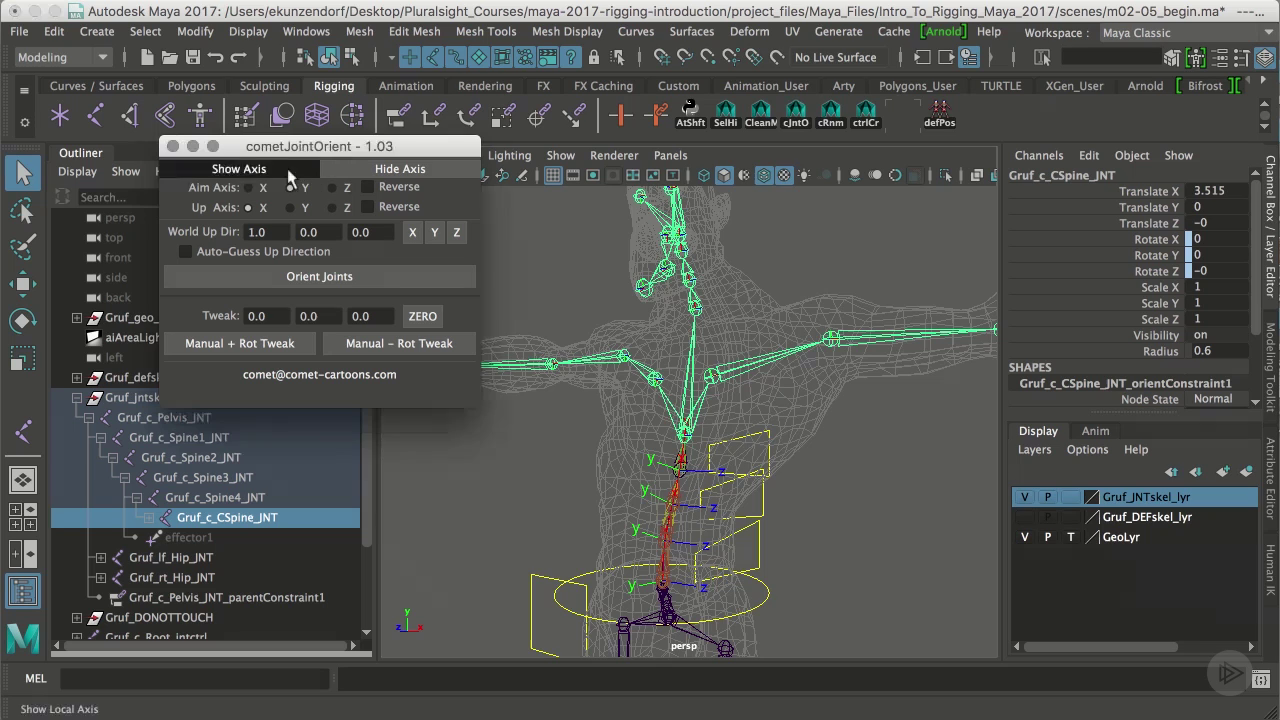Set Up Axis to Z
Screen dimensions: 1280x720
pyautogui.click(x=332, y=208)
